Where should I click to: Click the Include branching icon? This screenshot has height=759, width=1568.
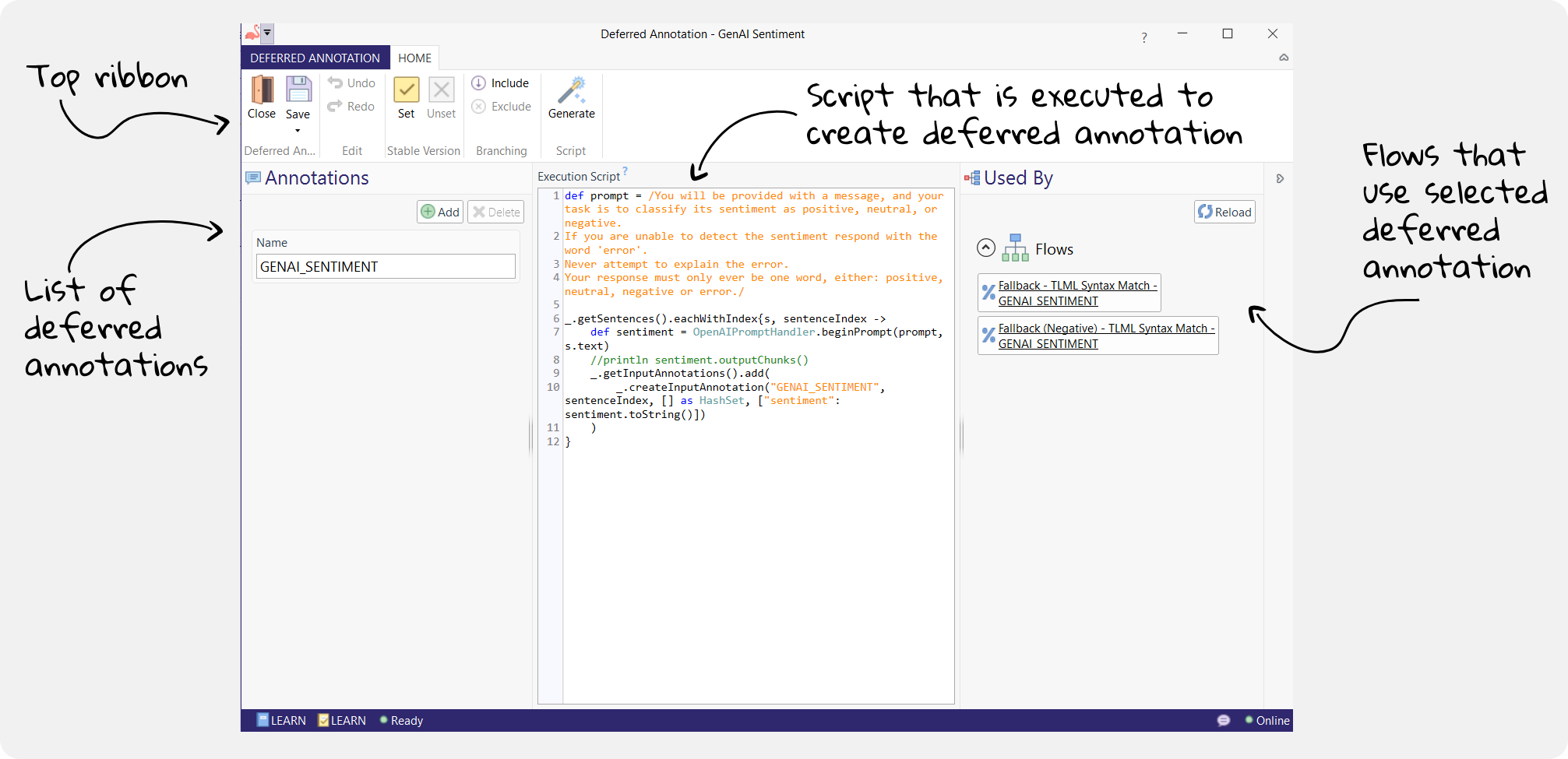pos(479,83)
